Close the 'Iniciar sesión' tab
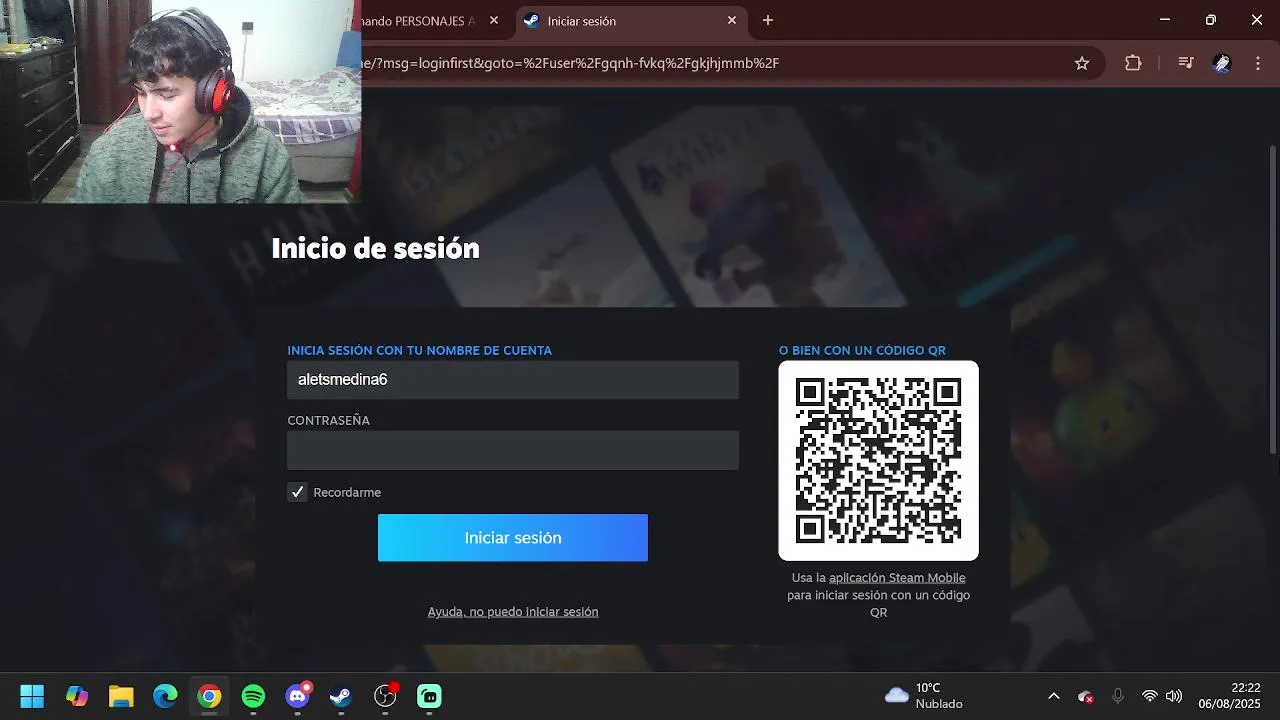Viewport: 1280px width, 720px height. 732,20
